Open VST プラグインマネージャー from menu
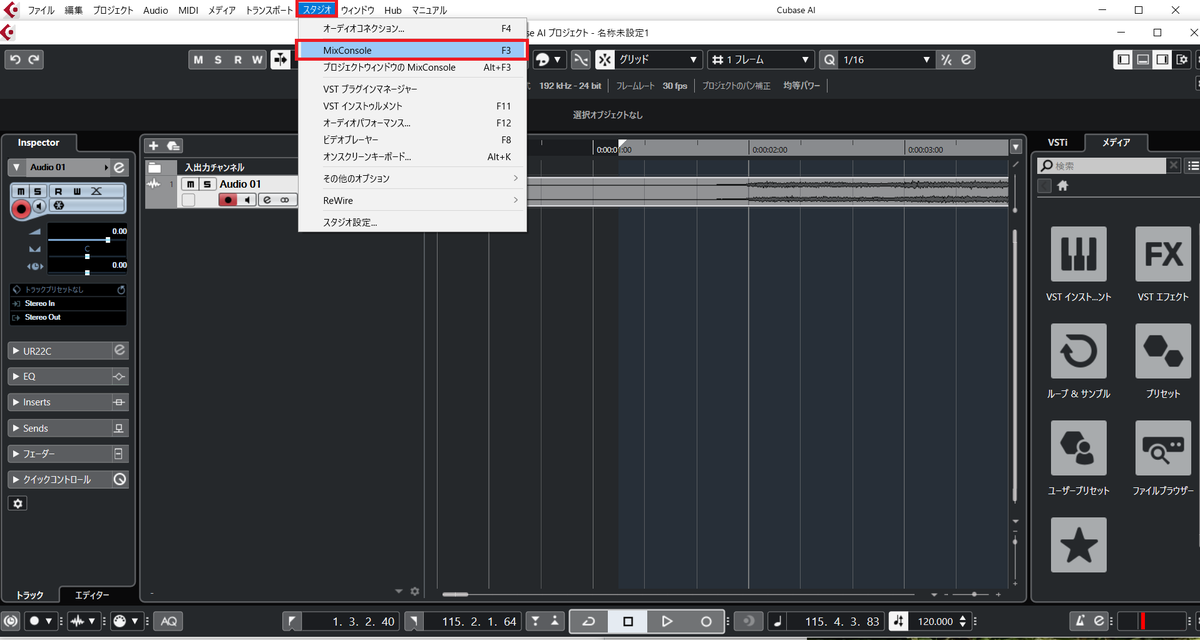The image size is (1200, 640). [412, 89]
